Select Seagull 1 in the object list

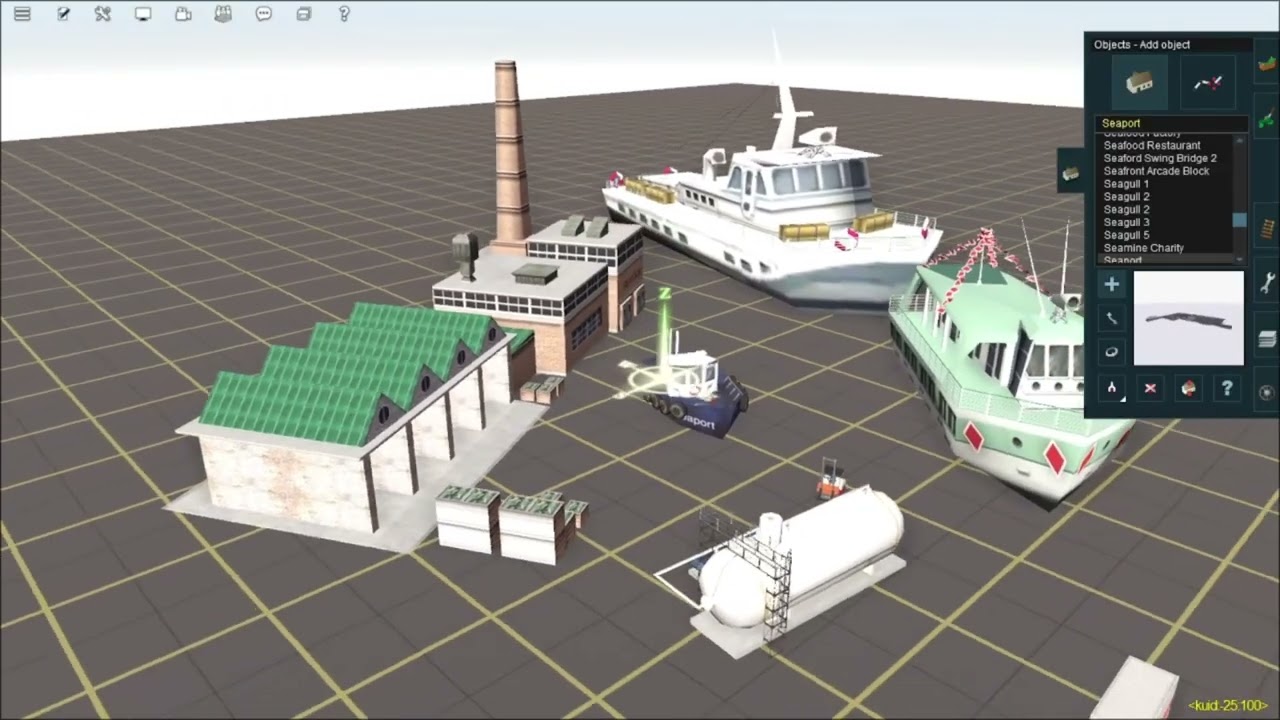point(1126,184)
